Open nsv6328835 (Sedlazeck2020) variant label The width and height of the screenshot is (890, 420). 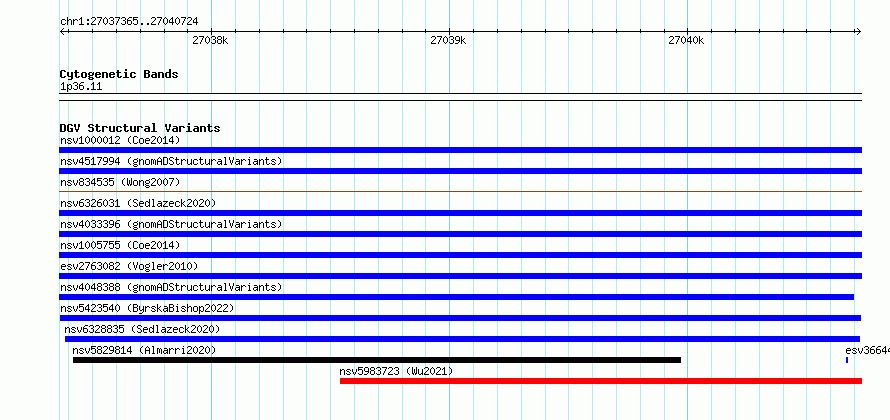click(142, 329)
